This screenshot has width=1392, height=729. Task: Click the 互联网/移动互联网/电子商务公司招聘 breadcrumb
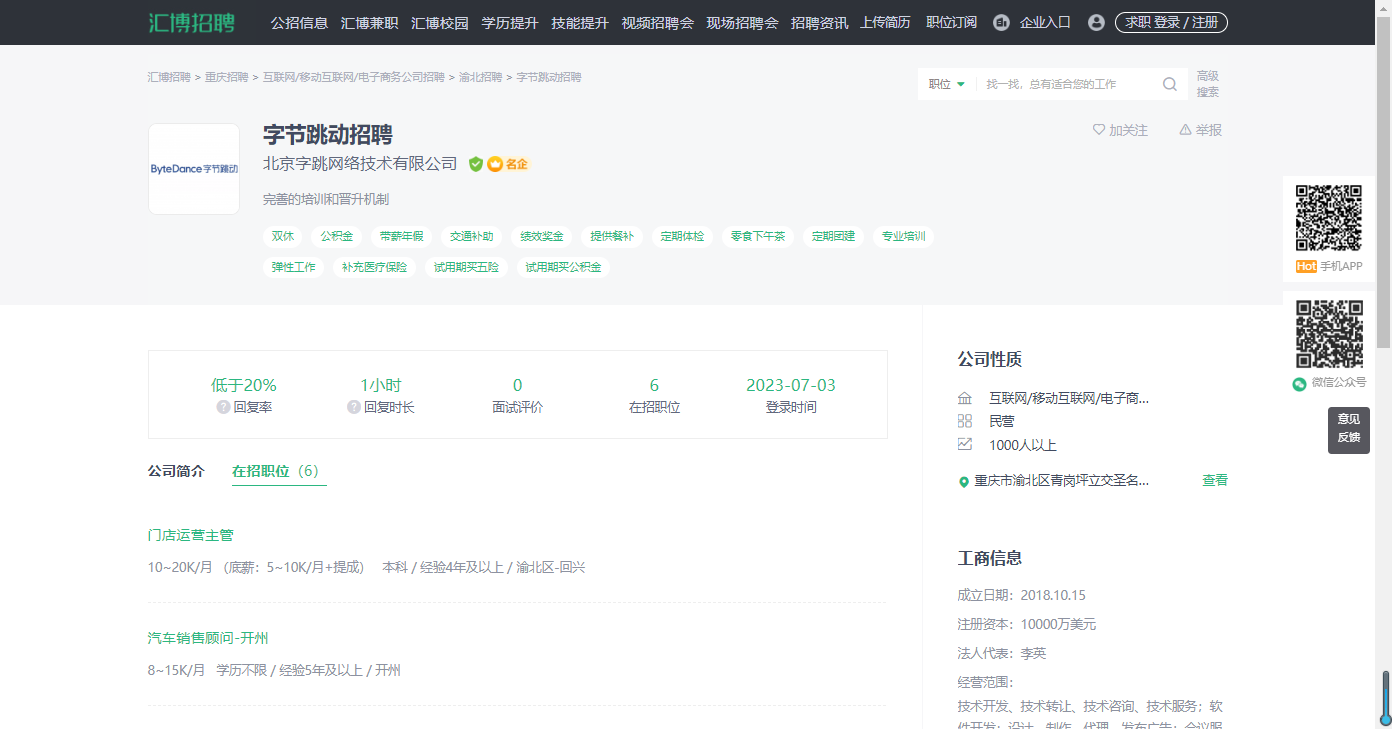coord(354,77)
